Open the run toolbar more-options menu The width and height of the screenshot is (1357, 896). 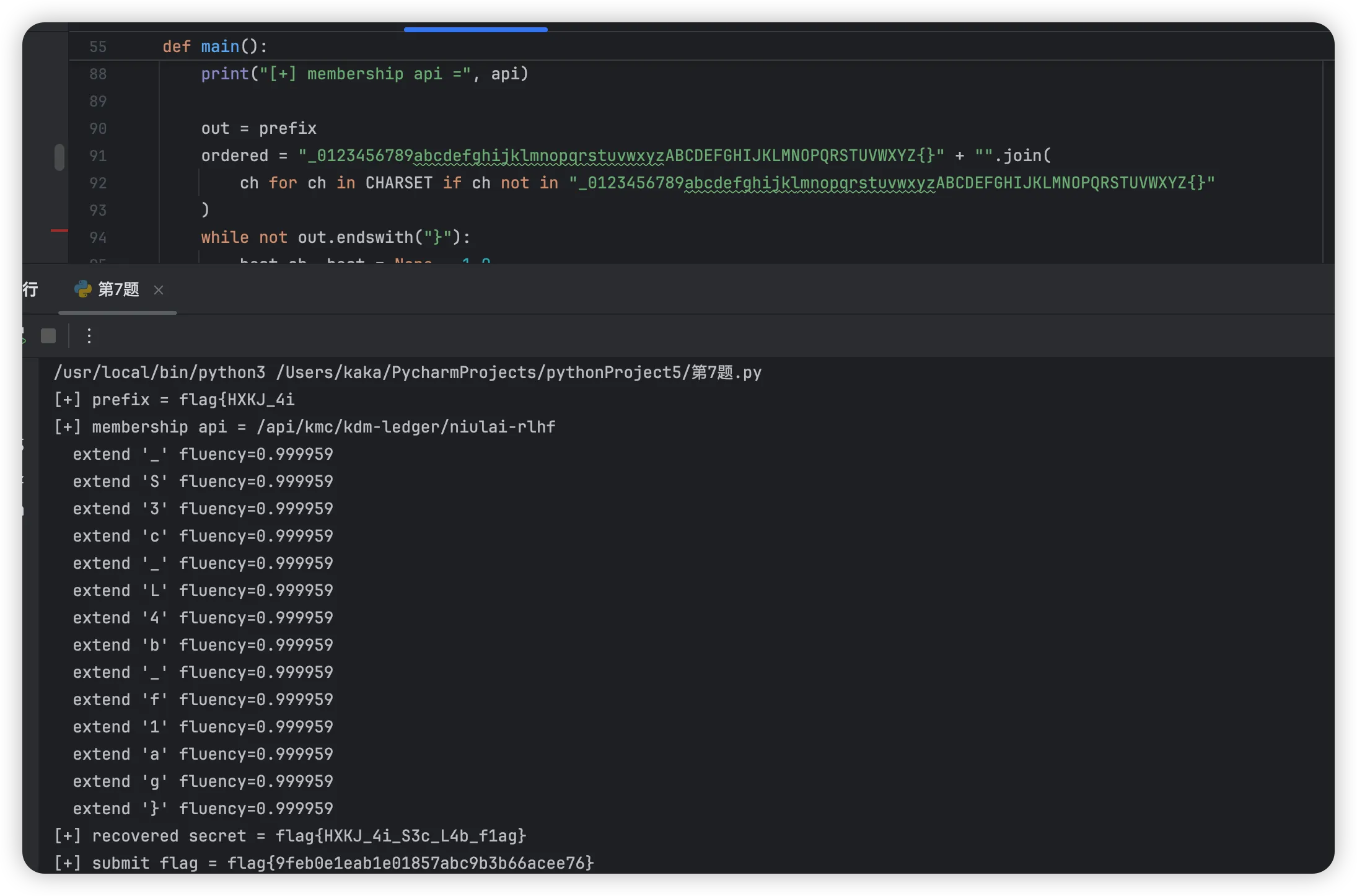[89, 336]
